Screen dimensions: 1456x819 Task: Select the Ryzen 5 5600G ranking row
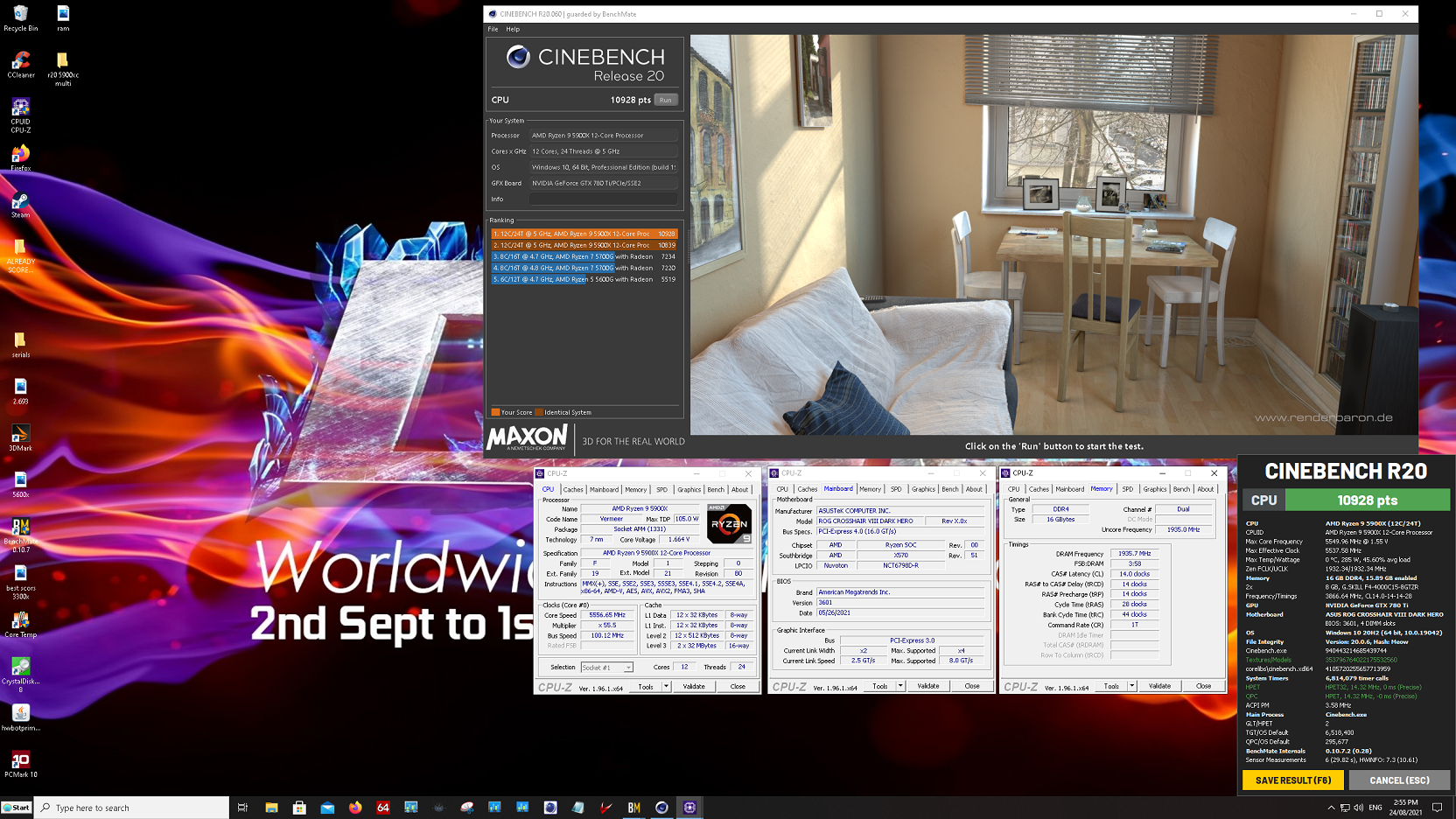pos(584,279)
